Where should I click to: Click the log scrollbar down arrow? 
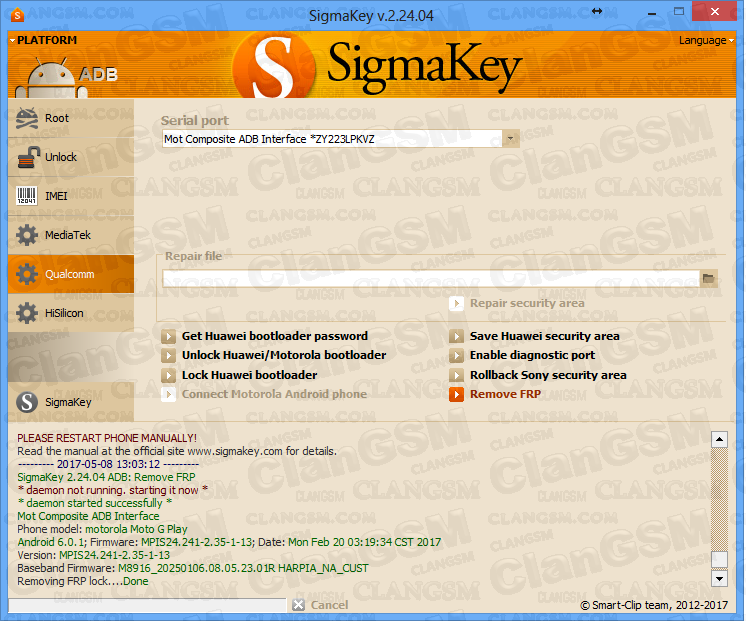tap(719, 579)
